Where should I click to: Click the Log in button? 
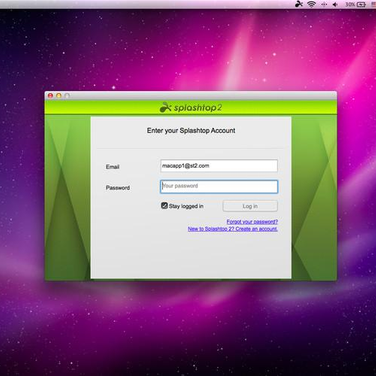click(x=250, y=206)
